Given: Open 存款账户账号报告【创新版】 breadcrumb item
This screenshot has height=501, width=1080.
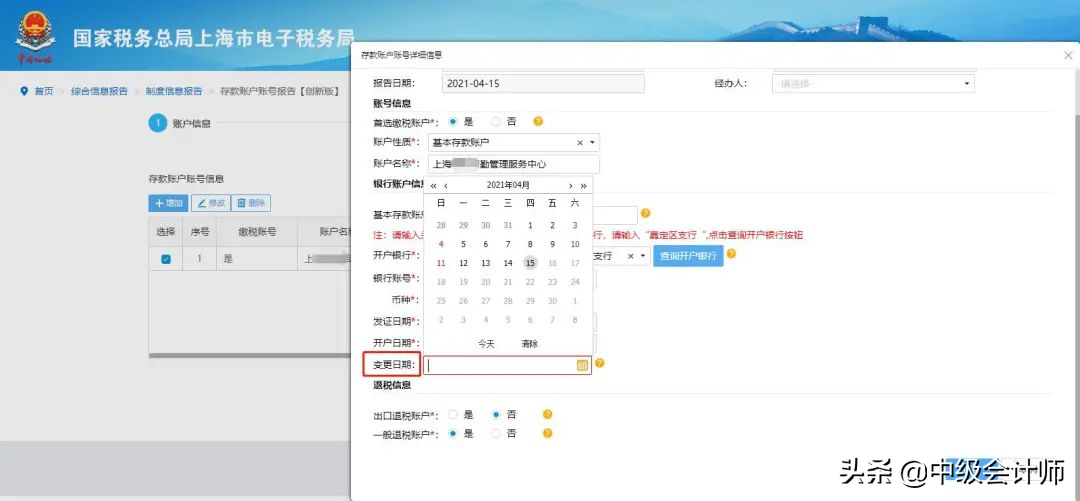Looking at the screenshot, I should [280, 91].
